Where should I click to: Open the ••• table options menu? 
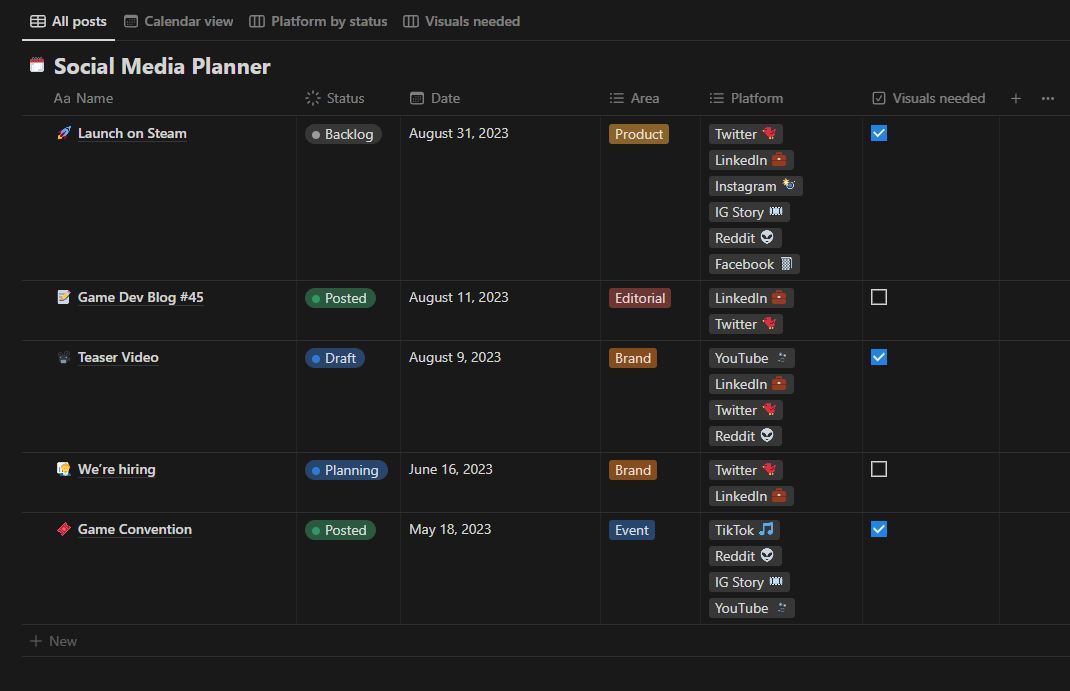(1047, 98)
